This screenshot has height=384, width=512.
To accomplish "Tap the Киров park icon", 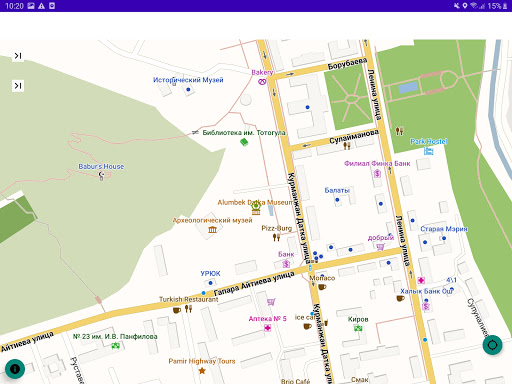I will click(358, 328).
